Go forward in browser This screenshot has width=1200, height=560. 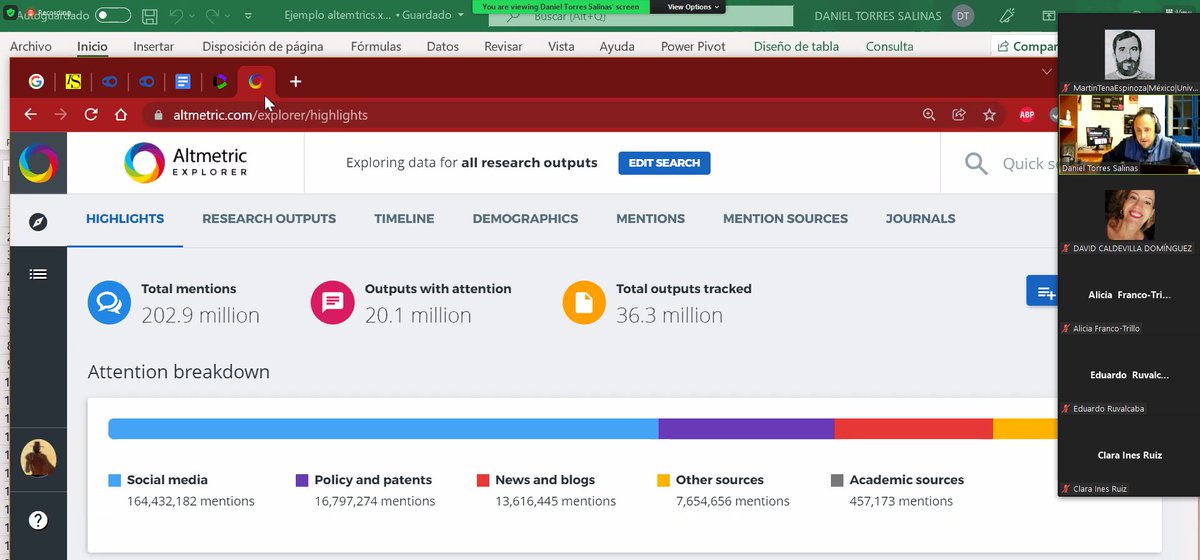[x=61, y=115]
